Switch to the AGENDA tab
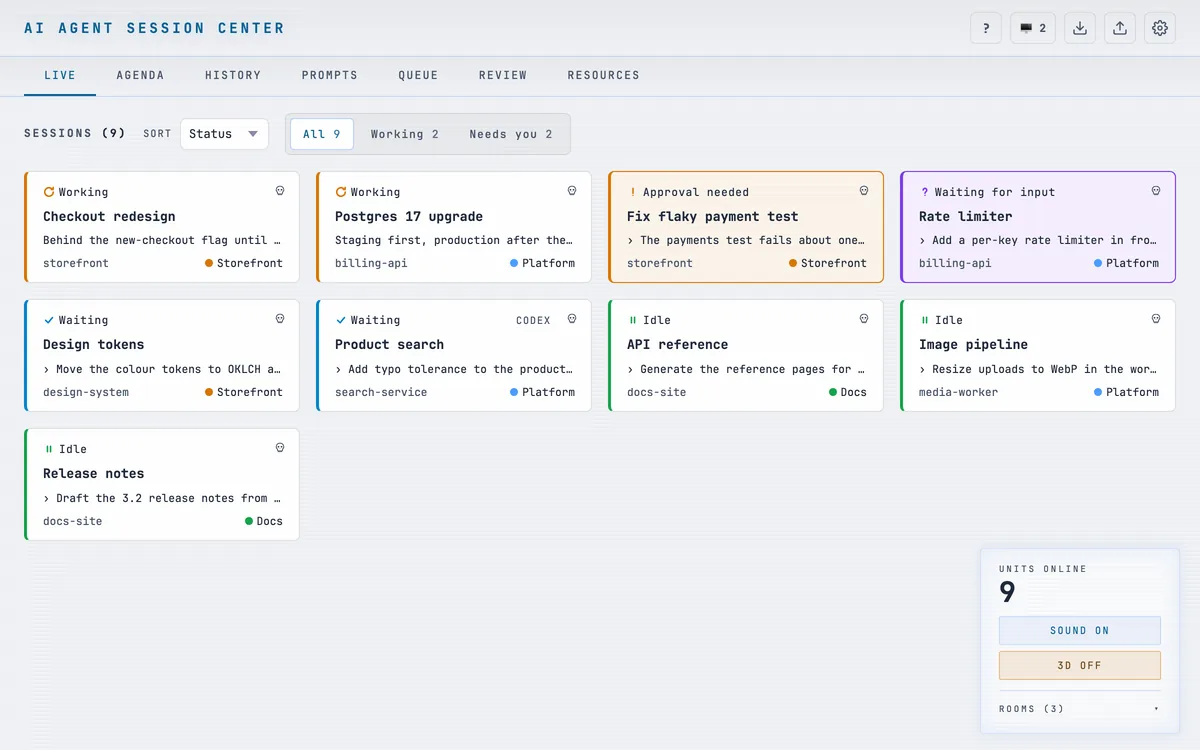Image resolution: width=1200 pixels, height=750 pixels. tap(140, 75)
